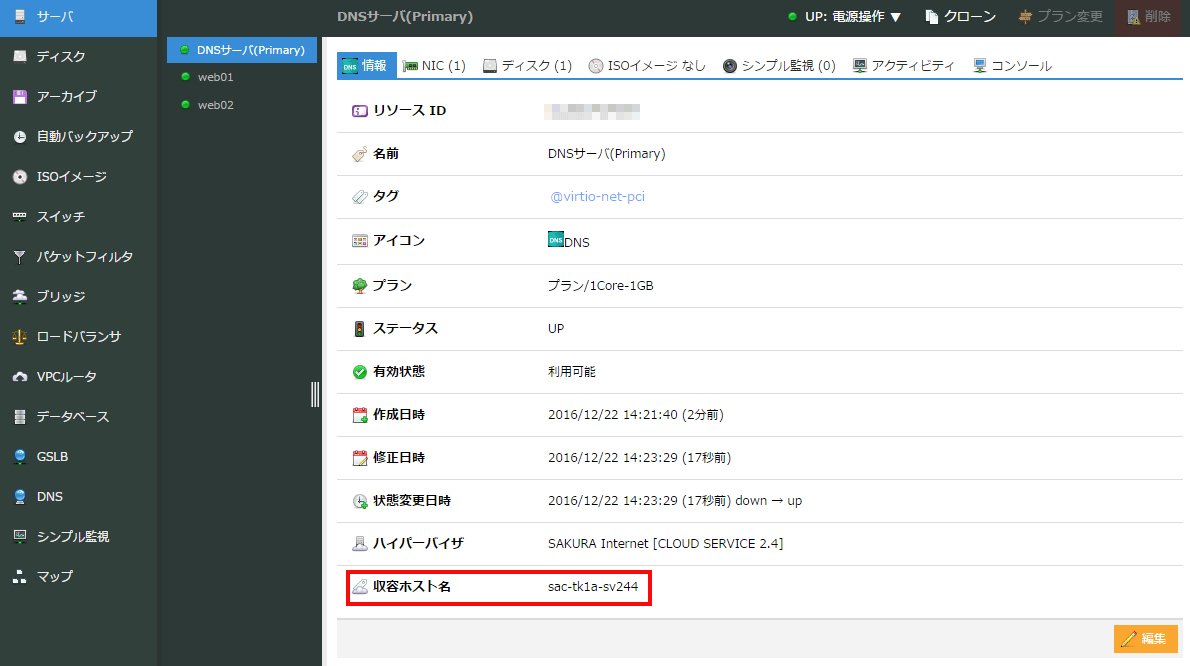
Task: Click the クローン button
Action: (960, 17)
